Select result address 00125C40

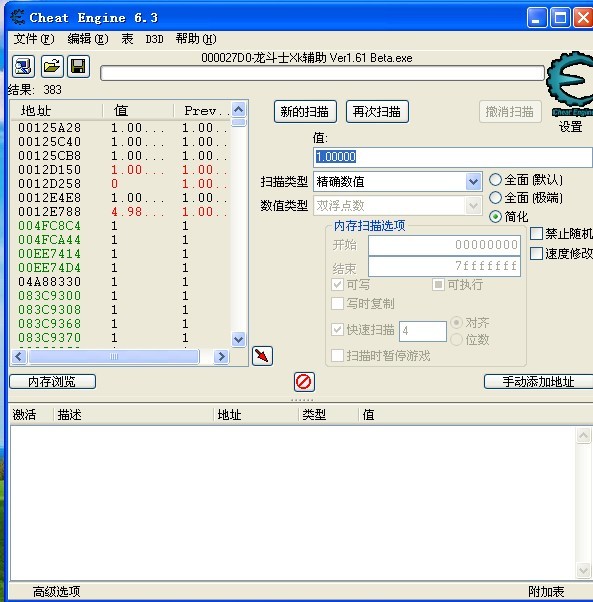click(50, 142)
